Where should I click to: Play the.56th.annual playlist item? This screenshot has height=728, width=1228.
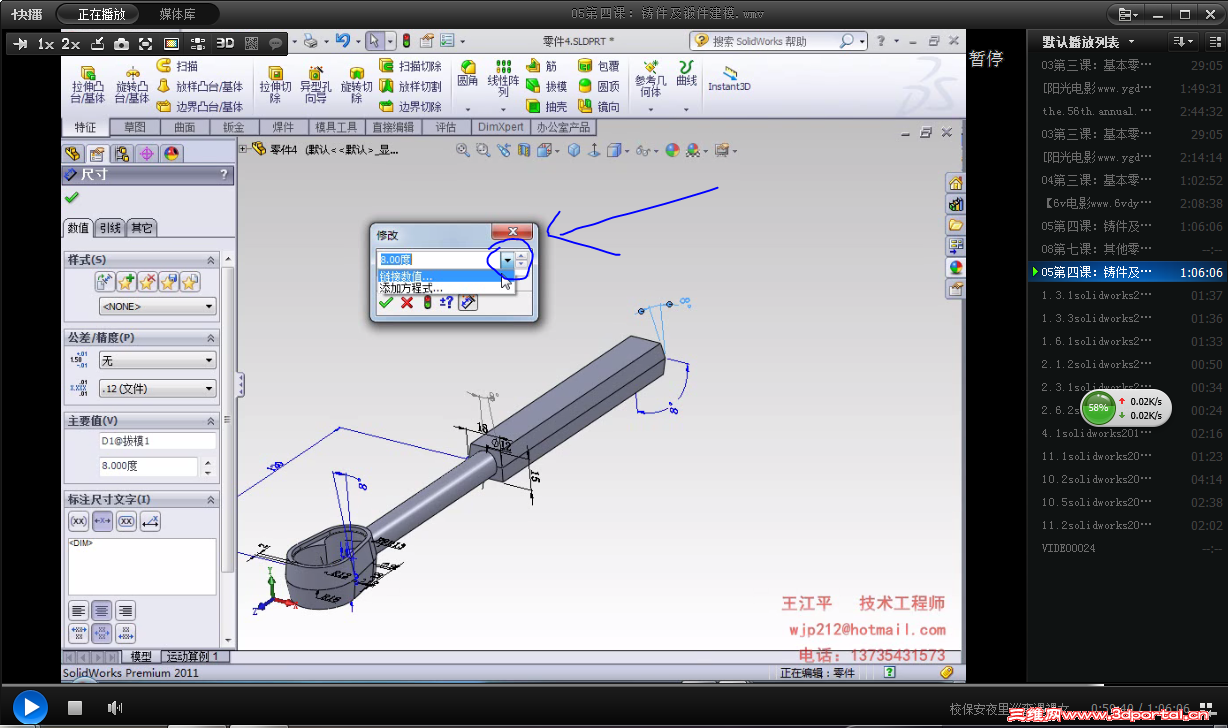pos(1133,111)
